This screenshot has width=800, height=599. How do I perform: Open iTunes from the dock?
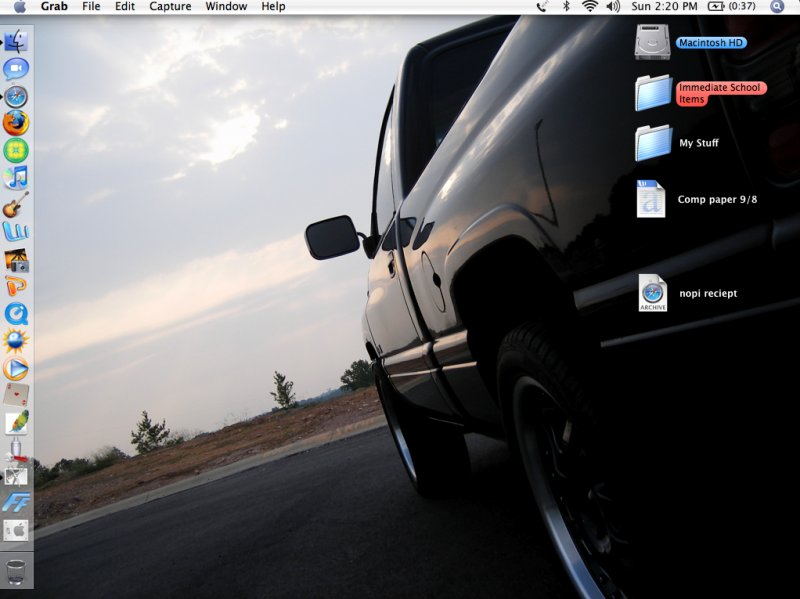pos(16,178)
